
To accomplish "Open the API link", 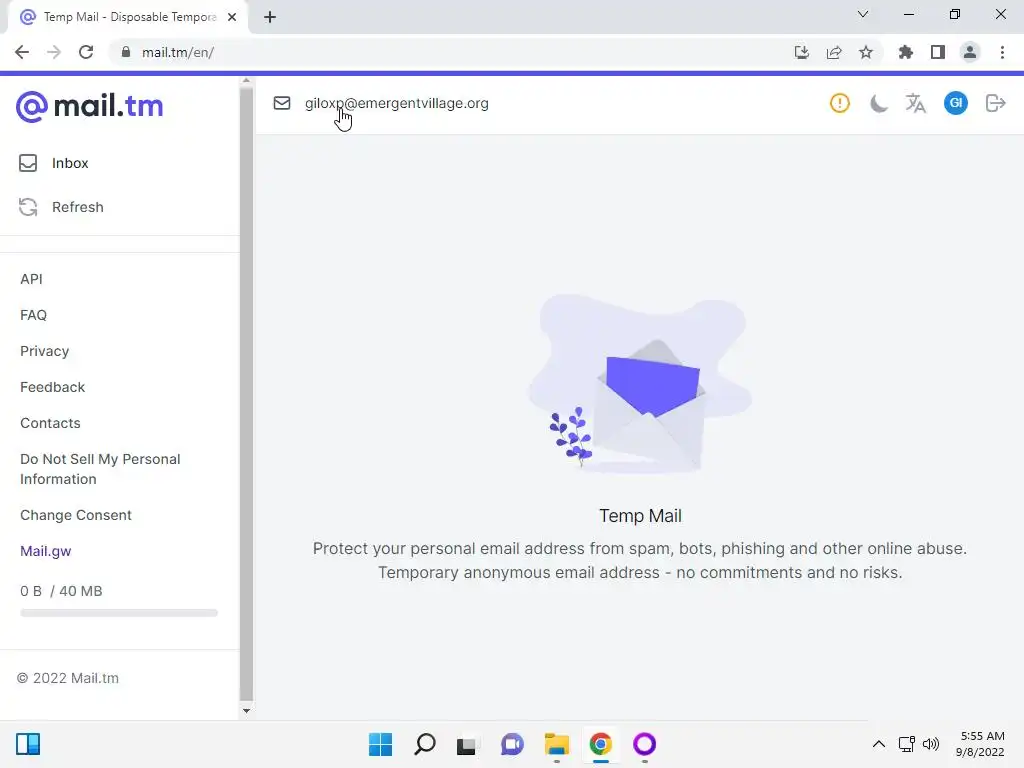I will pos(31,279).
